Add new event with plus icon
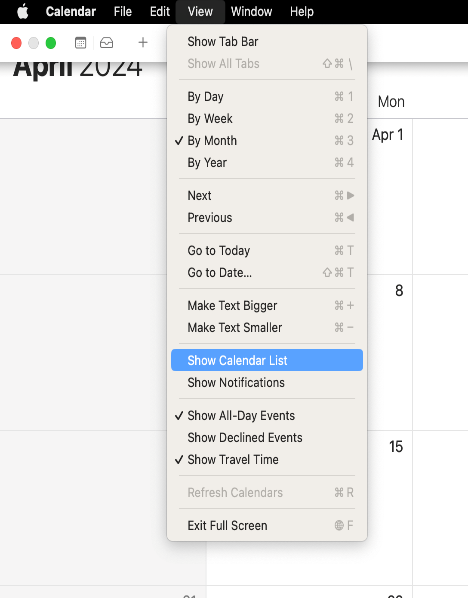The height and width of the screenshot is (598, 468). (x=143, y=42)
